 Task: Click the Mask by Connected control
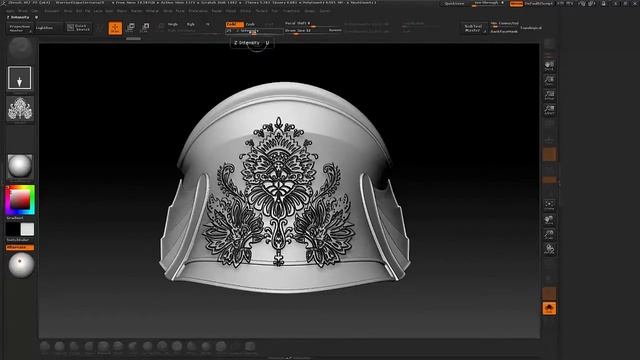pos(504,24)
